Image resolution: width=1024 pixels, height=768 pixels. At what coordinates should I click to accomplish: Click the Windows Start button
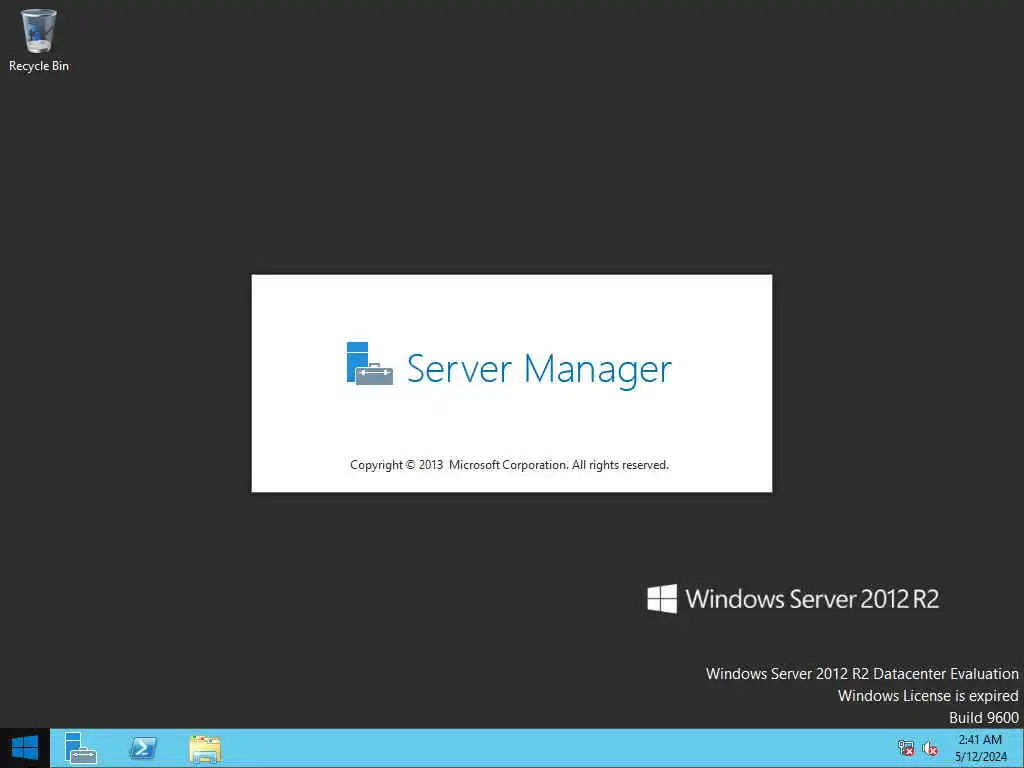25,748
